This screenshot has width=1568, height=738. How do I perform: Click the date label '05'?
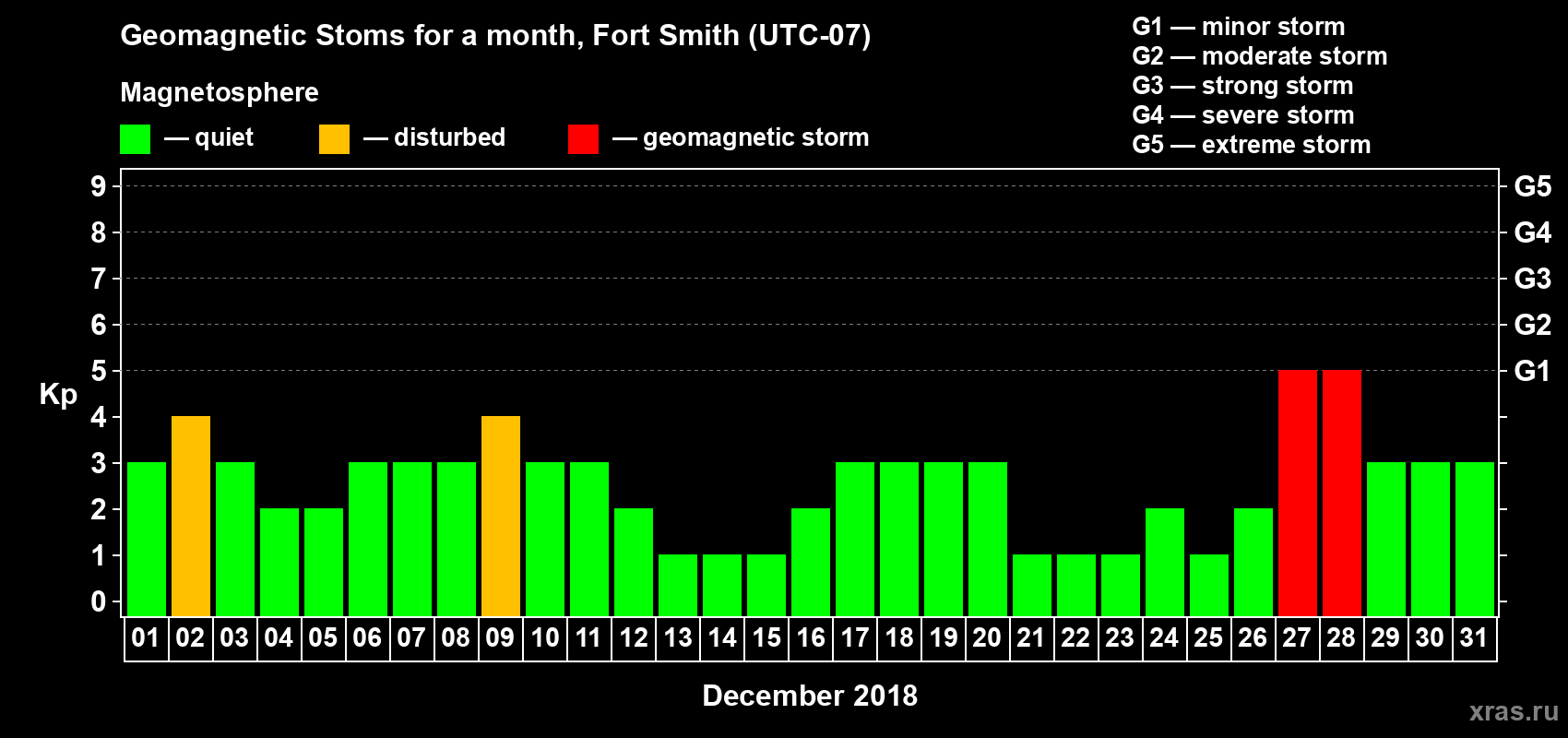(323, 637)
